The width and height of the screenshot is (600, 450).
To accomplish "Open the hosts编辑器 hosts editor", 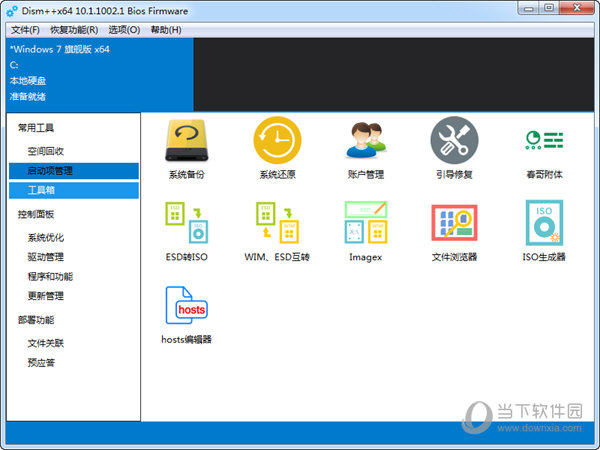I will coord(187,315).
